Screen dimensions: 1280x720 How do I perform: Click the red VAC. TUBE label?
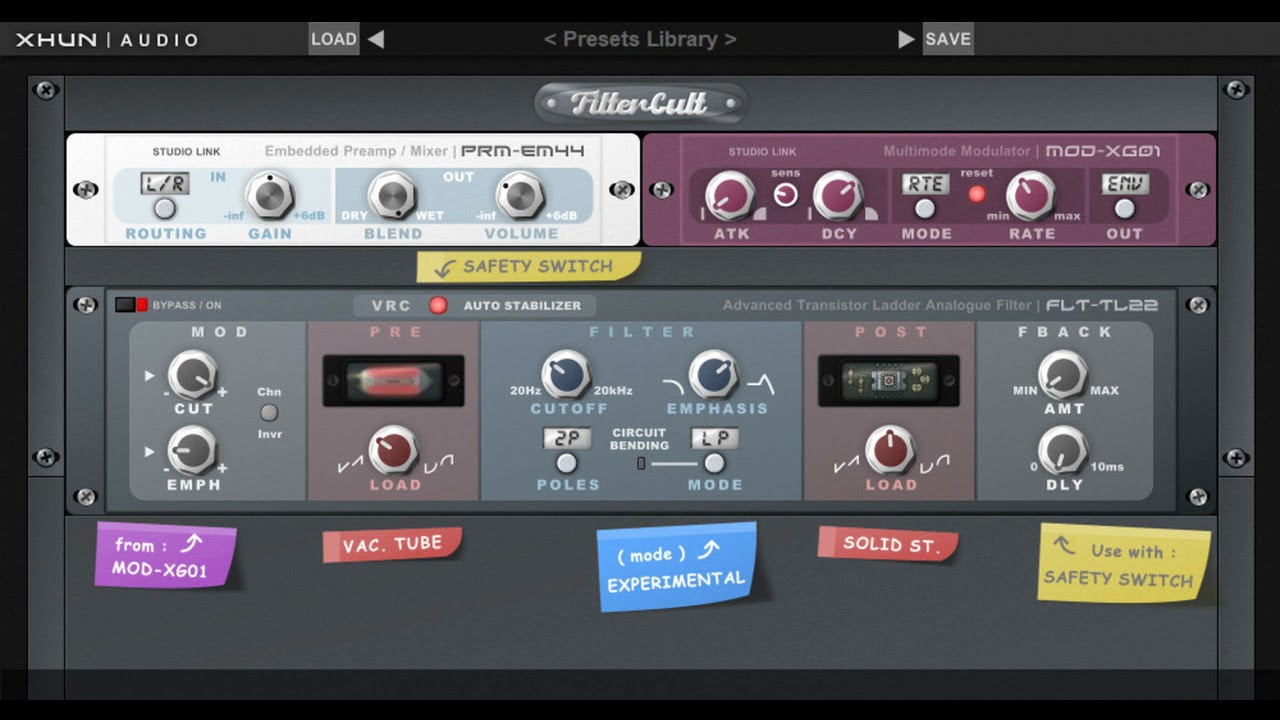click(392, 545)
